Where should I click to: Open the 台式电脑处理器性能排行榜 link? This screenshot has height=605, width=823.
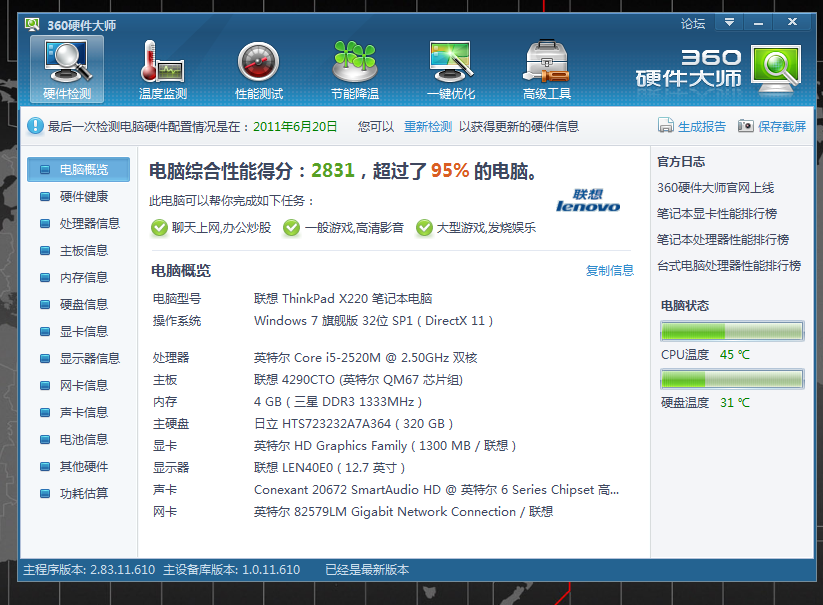729,266
